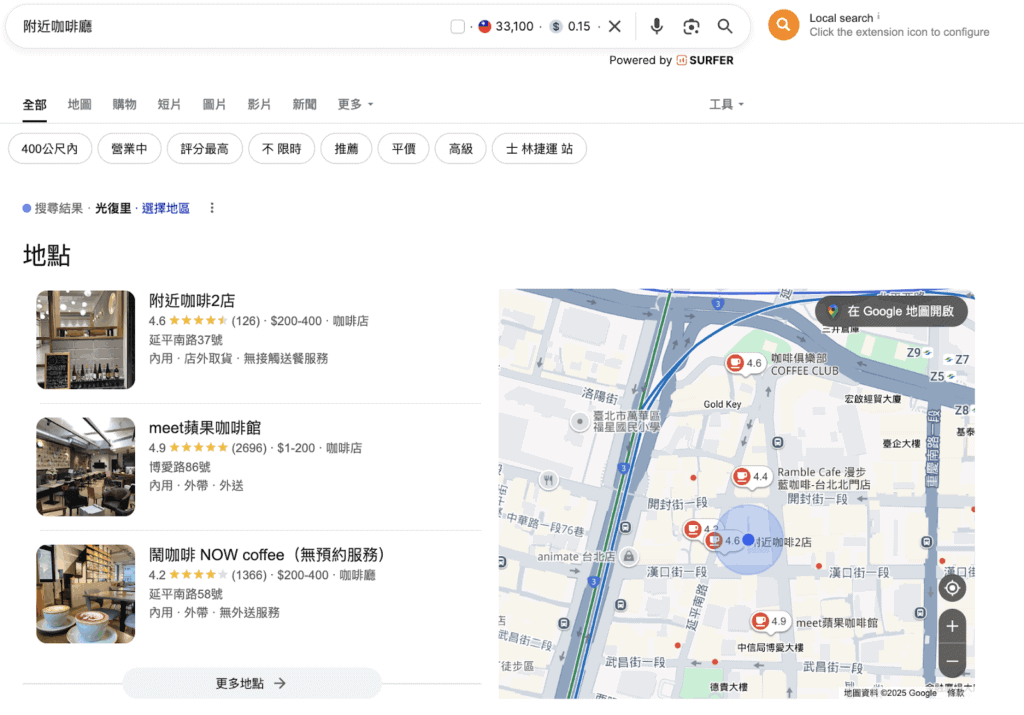This screenshot has width=1024, height=715.
Task: Click the 更多地點 button
Action: (251, 683)
